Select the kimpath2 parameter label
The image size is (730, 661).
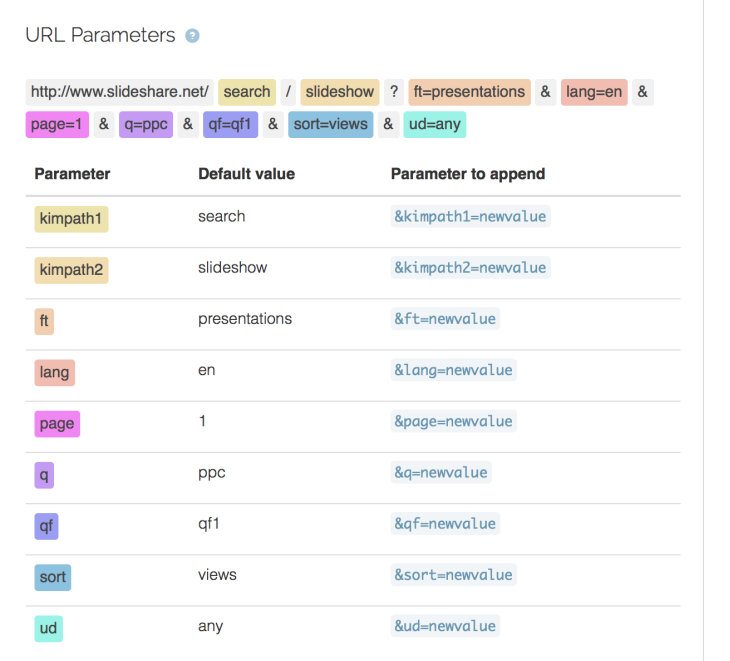tap(71, 270)
